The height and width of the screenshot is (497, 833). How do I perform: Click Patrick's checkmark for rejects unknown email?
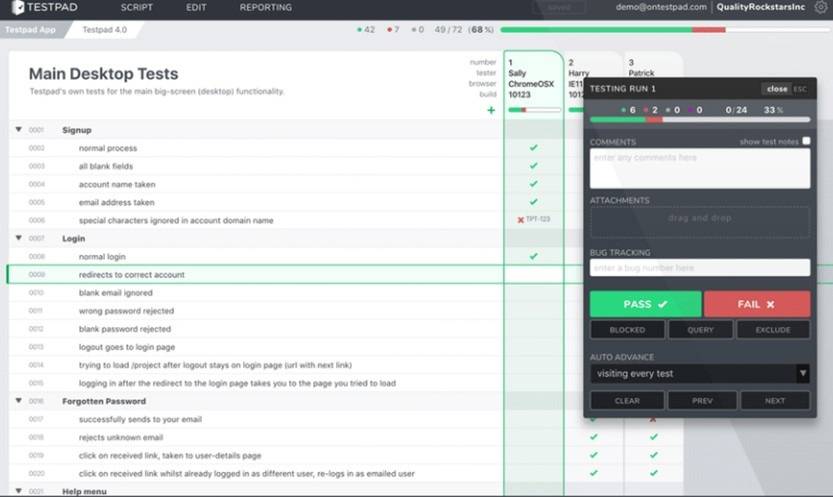coord(653,437)
